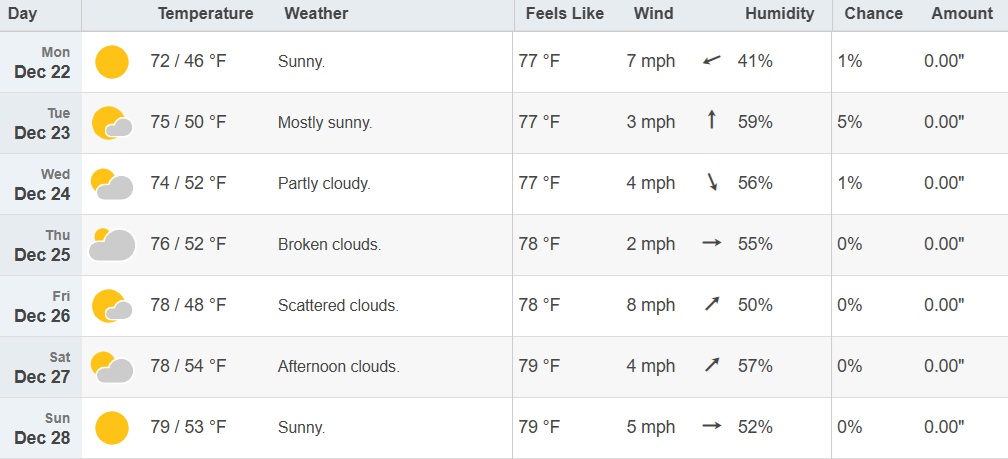The width and height of the screenshot is (1008, 459).
Task: Click the wind direction arrow for Monday
Action: [711, 61]
